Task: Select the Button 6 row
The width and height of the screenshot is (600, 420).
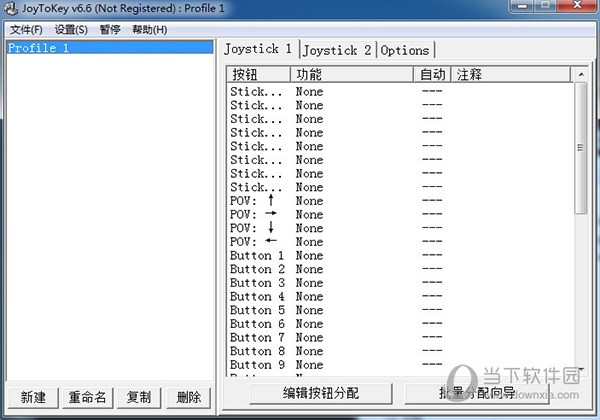Action: [400, 324]
